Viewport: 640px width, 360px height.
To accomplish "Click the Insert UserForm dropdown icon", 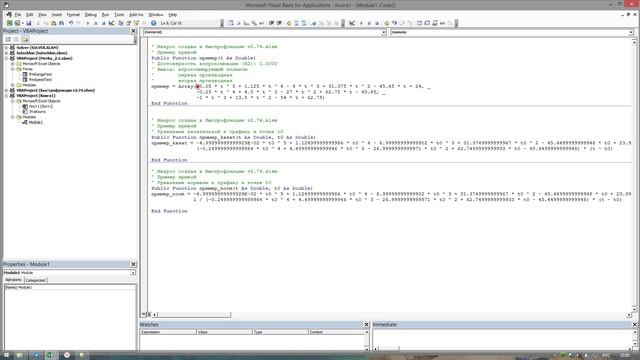I will [x=22, y=23].
